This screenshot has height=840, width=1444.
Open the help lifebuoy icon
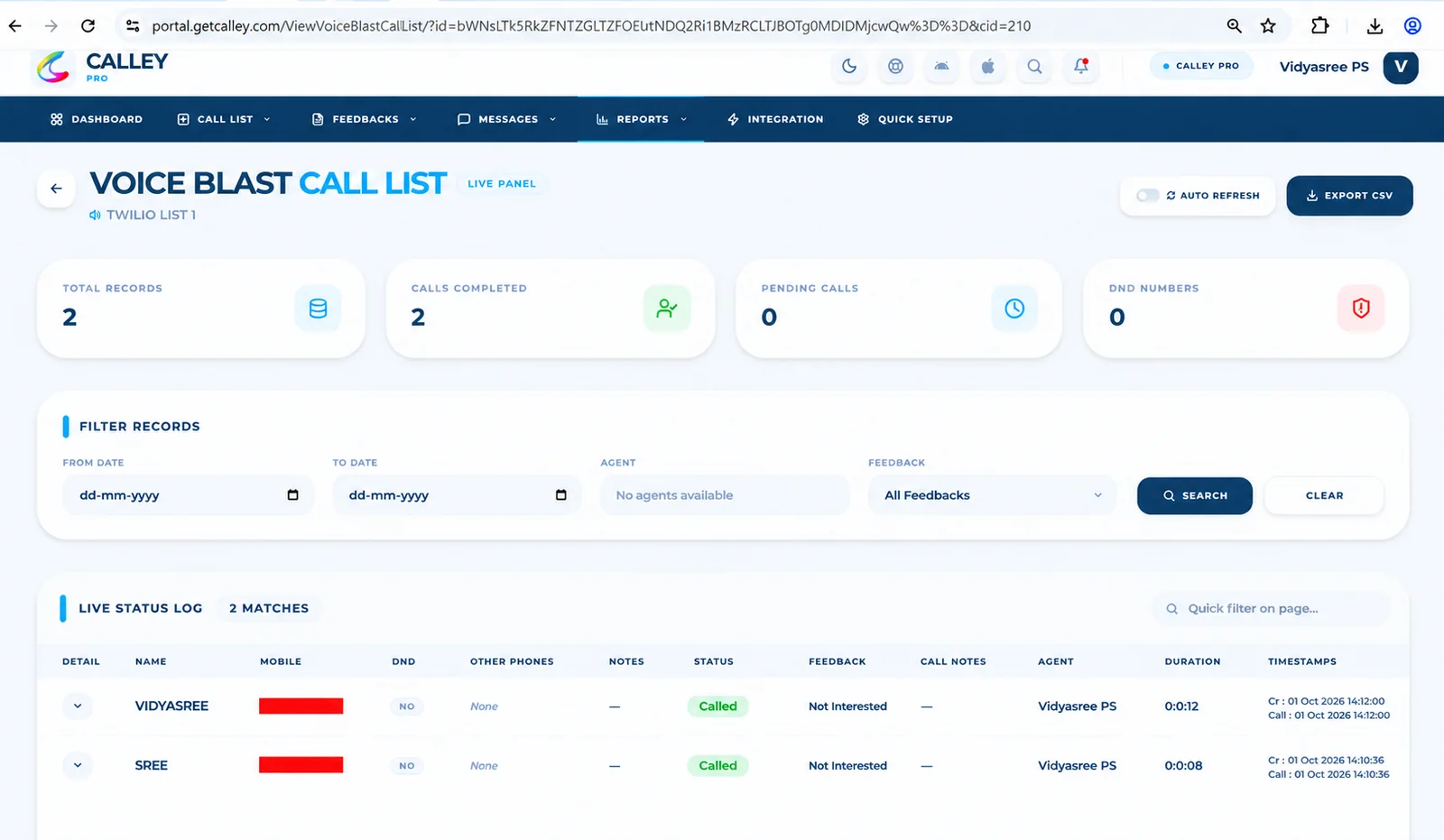(x=895, y=66)
